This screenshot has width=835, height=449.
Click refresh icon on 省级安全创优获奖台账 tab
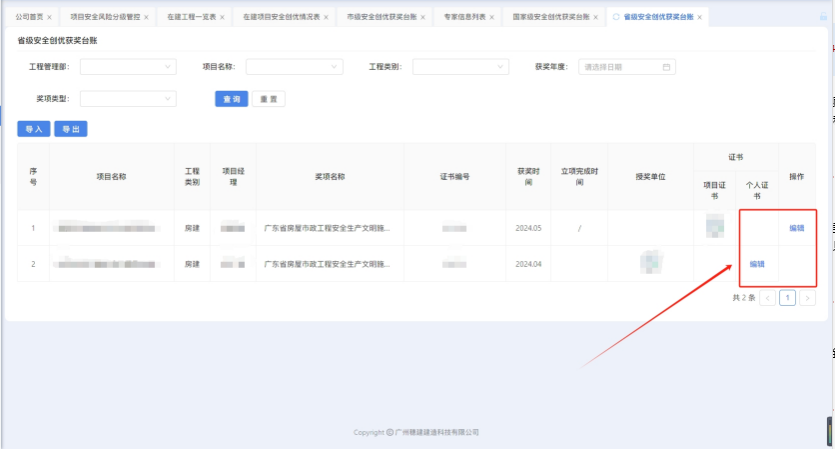(x=616, y=18)
